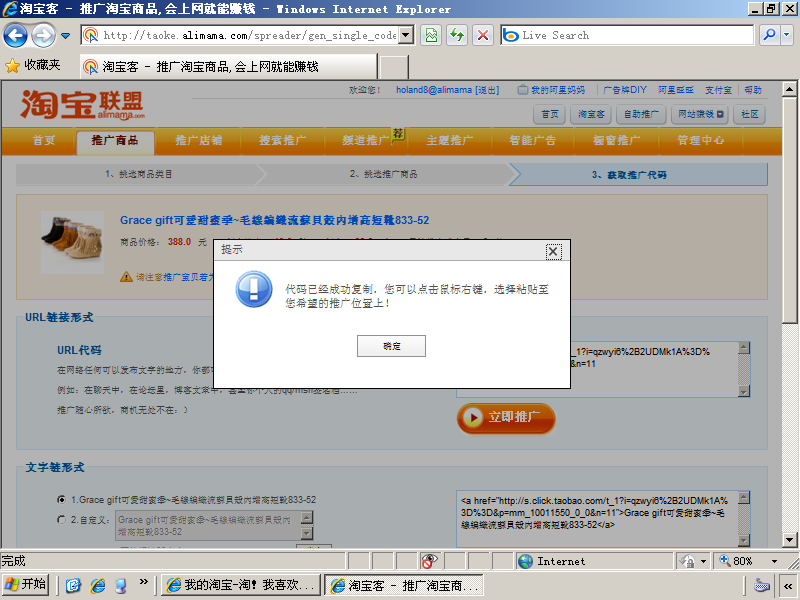Select radio option 2 自定义
800x600 pixels.
(x=62, y=520)
